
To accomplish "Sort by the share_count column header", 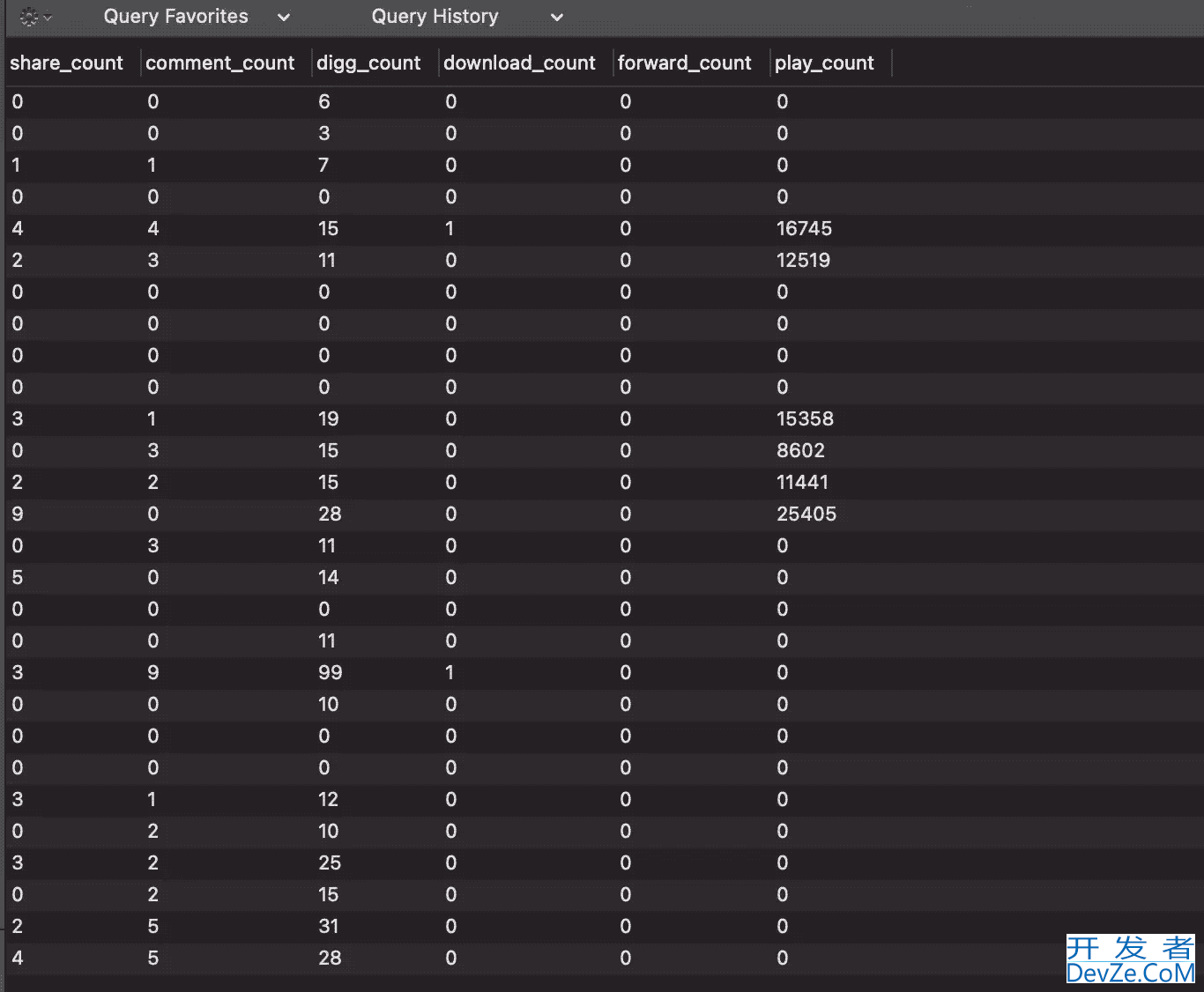I will [67, 63].
